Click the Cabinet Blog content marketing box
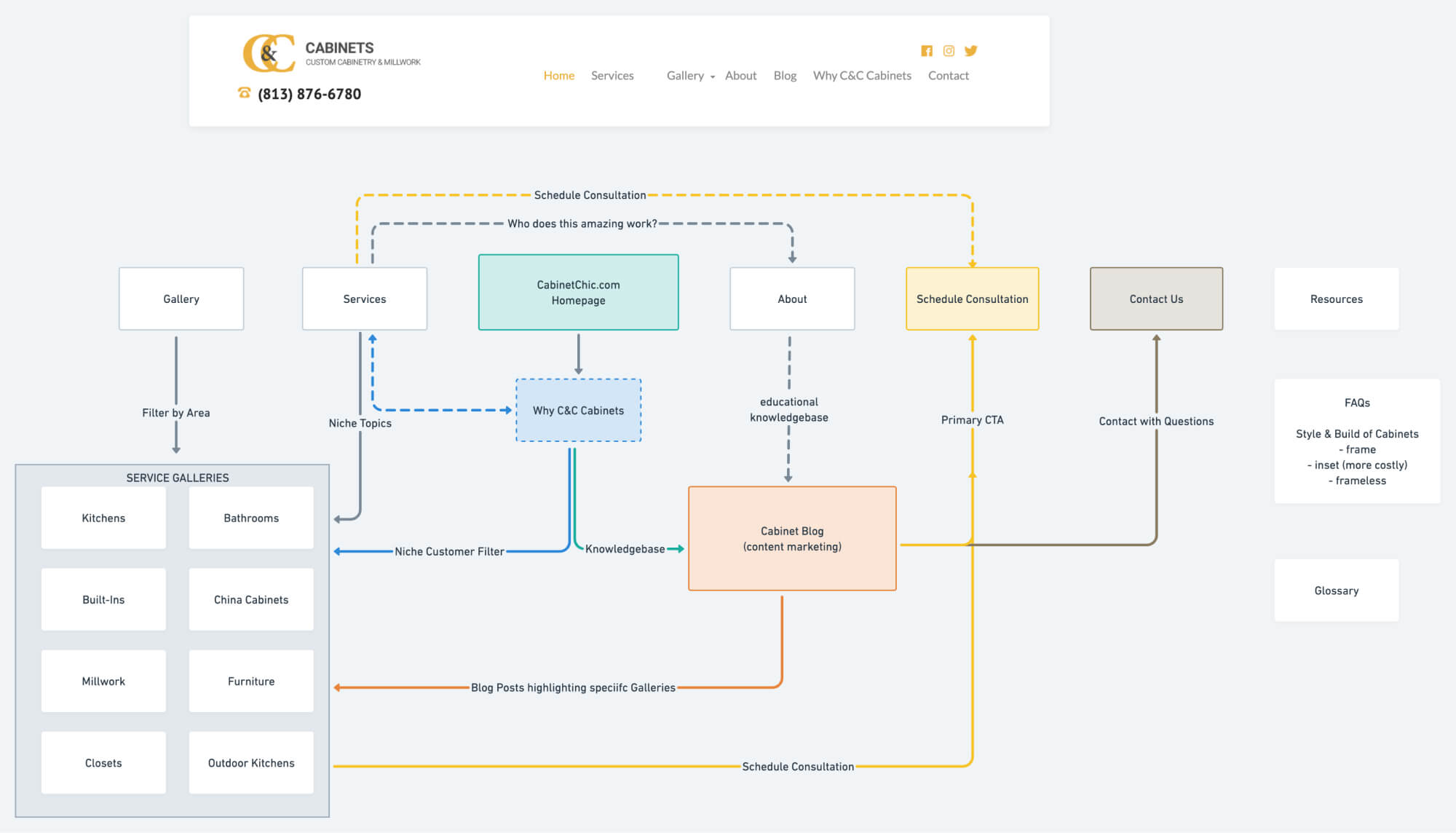 pyautogui.click(x=792, y=538)
